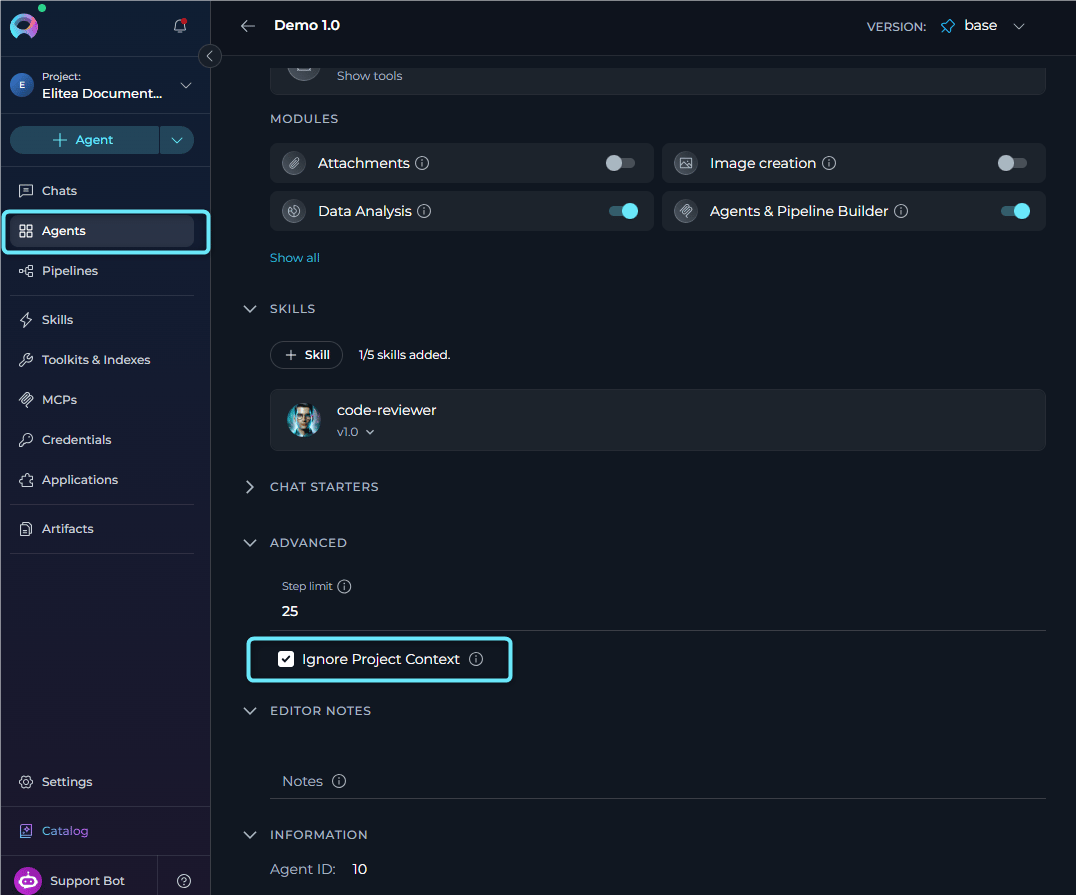This screenshot has width=1076, height=895.
Task: Go back using the left arrow
Action: click(x=248, y=26)
